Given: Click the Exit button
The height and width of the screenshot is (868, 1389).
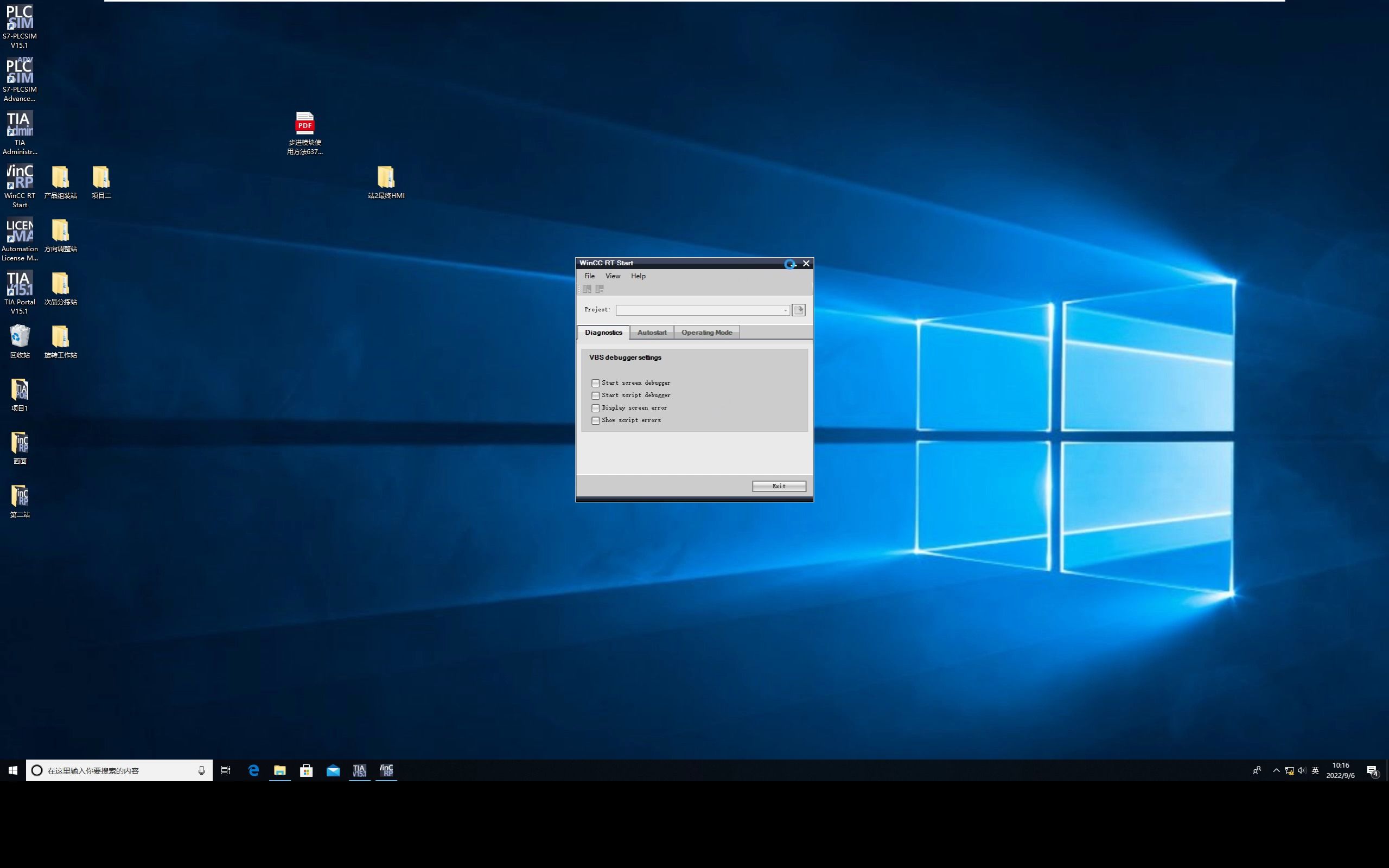Looking at the screenshot, I should (779, 486).
